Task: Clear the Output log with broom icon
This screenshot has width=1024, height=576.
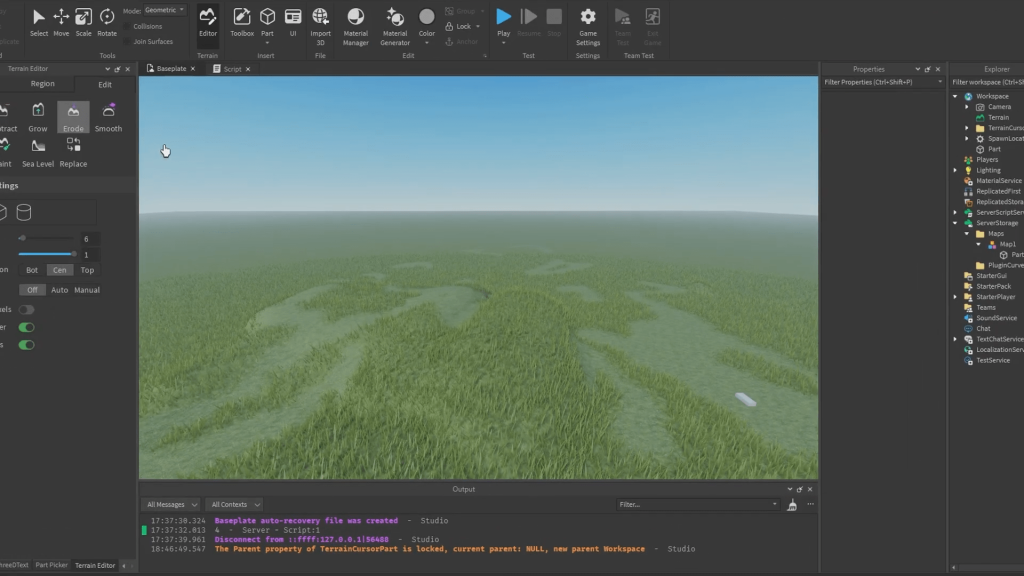Action: 792,505
